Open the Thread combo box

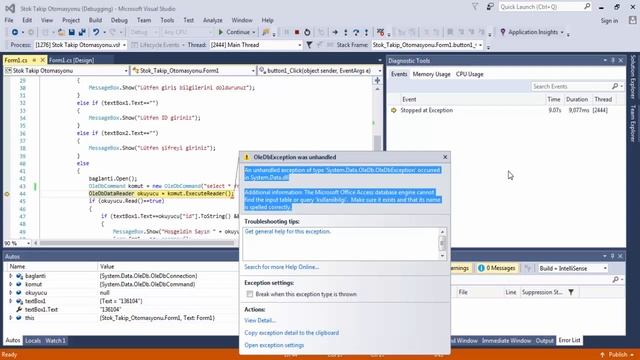tap(256, 45)
